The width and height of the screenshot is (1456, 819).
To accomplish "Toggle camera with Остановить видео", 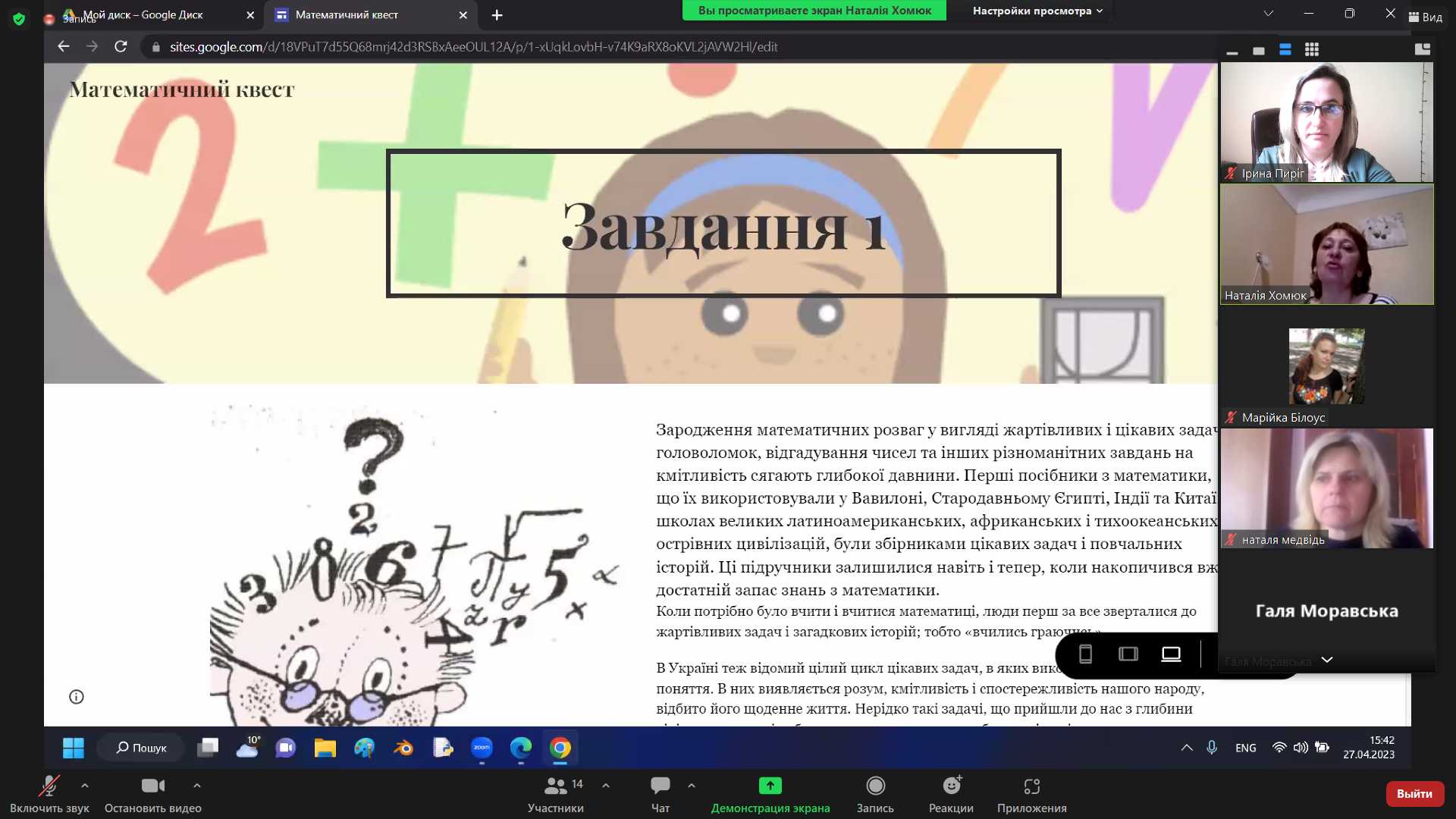I will tap(152, 786).
